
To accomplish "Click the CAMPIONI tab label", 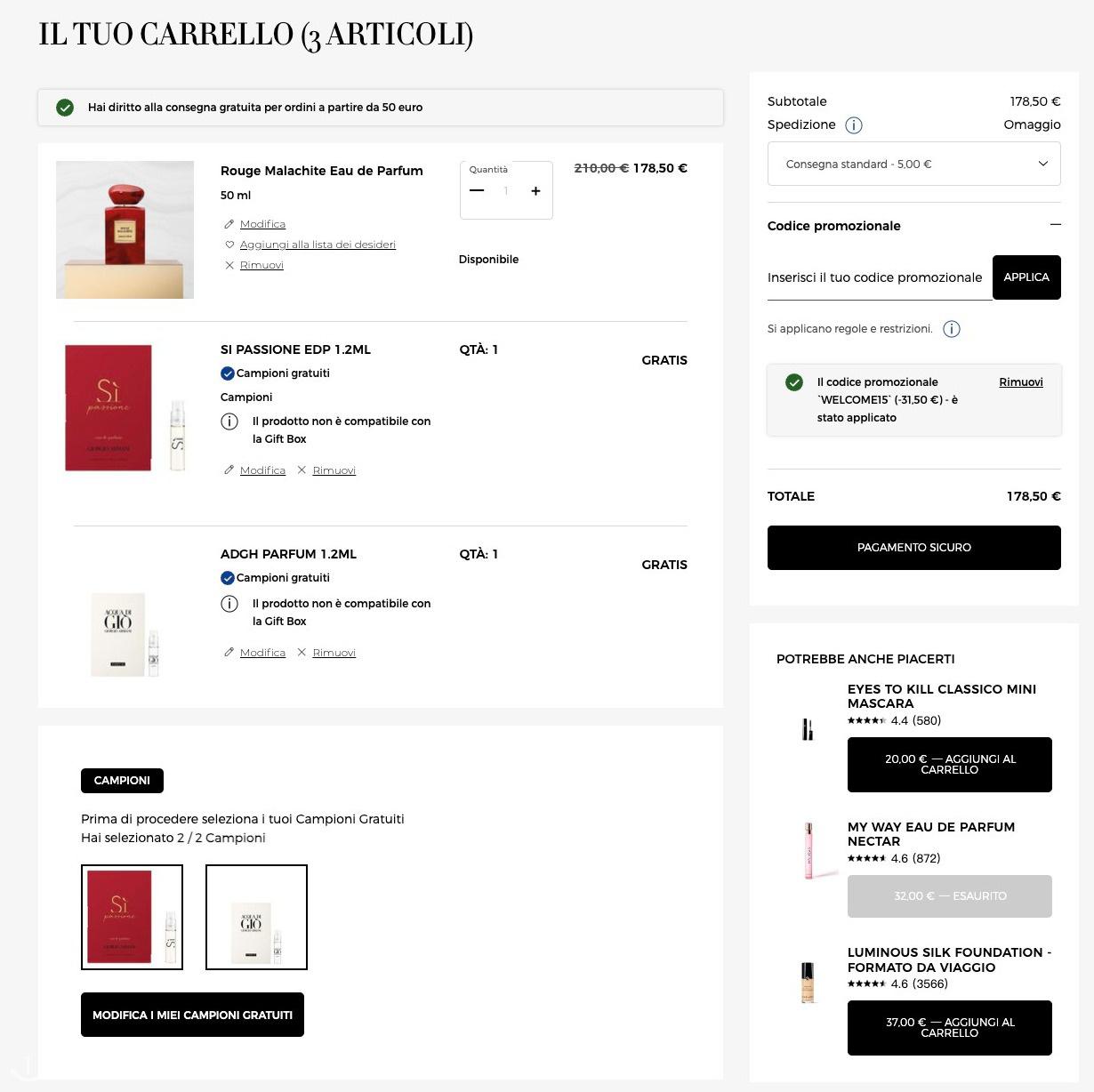I will [122, 781].
